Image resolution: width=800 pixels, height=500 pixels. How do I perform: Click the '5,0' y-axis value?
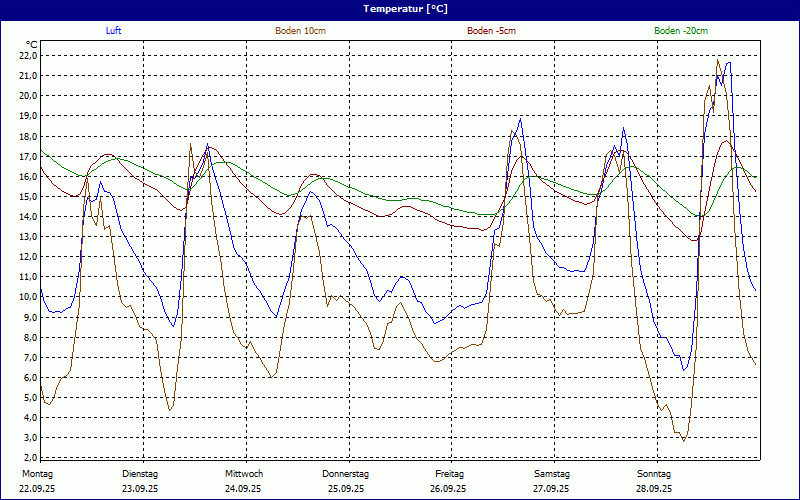click(x=31, y=397)
